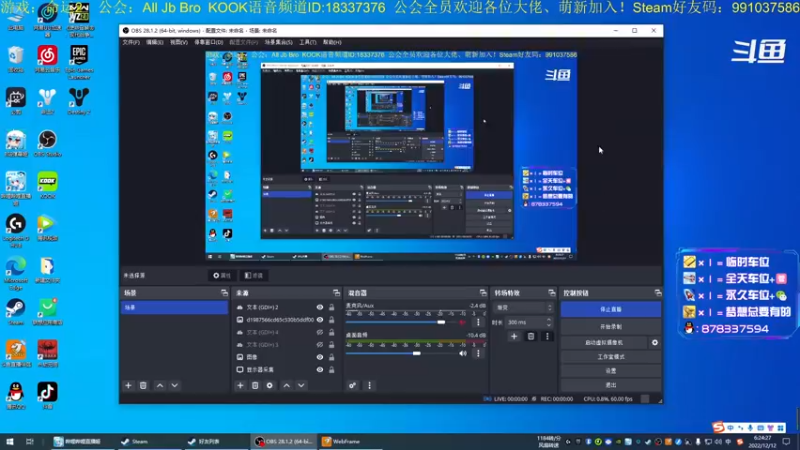Open virtual camera settings gear
This screenshot has height=450, width=800.
click(x=655, y=342)
